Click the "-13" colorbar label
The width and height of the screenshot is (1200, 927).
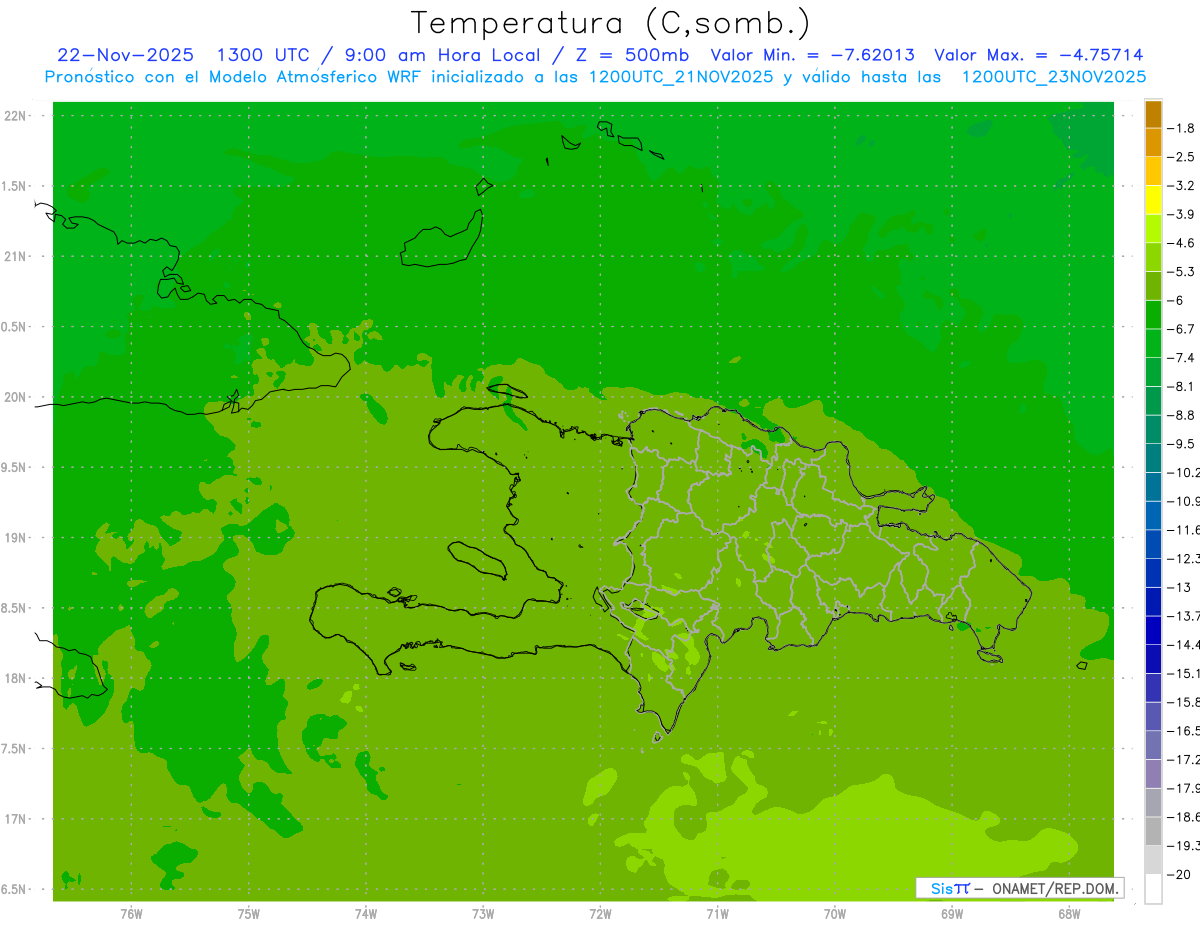pyautogui.click(x=1180, y=587)
